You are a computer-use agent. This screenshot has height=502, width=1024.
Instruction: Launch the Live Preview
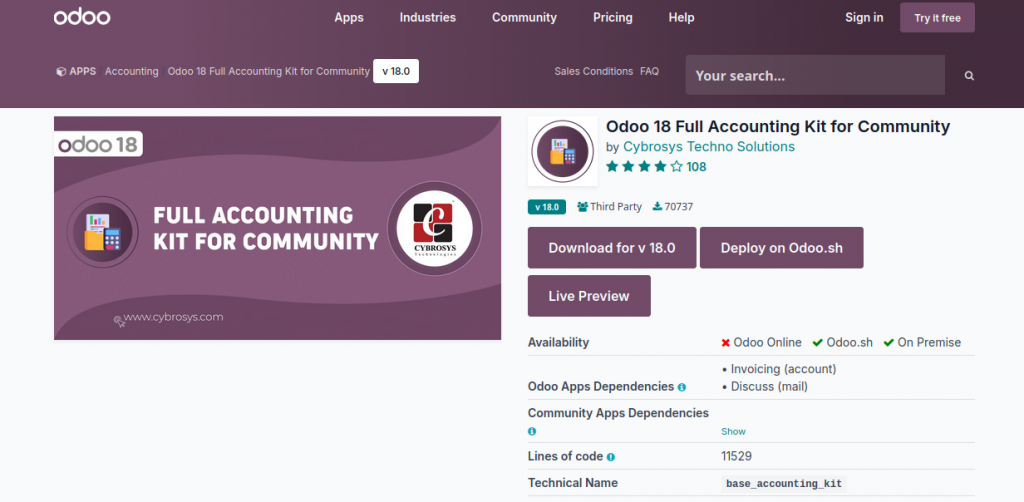point(589,296)
